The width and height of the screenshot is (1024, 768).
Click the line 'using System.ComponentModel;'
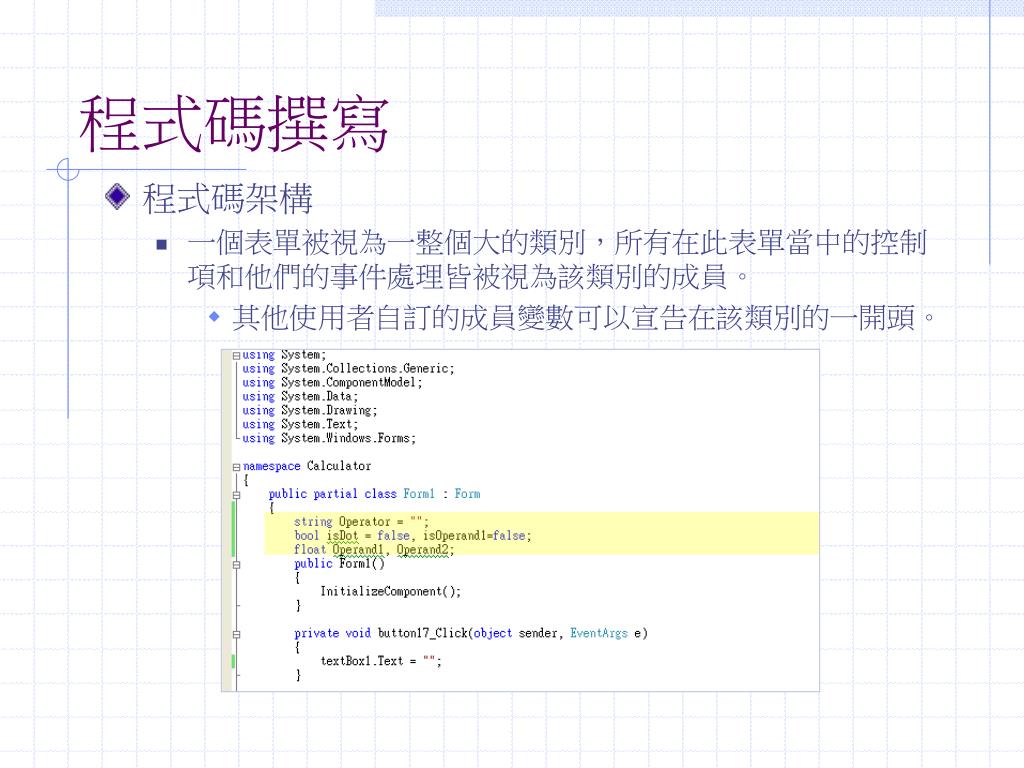332,383
